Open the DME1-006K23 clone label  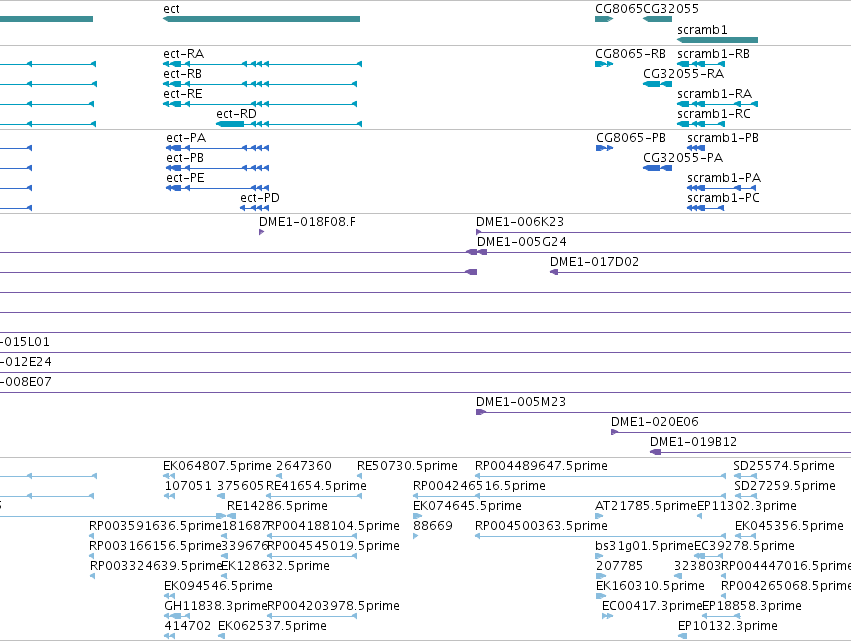520,222
